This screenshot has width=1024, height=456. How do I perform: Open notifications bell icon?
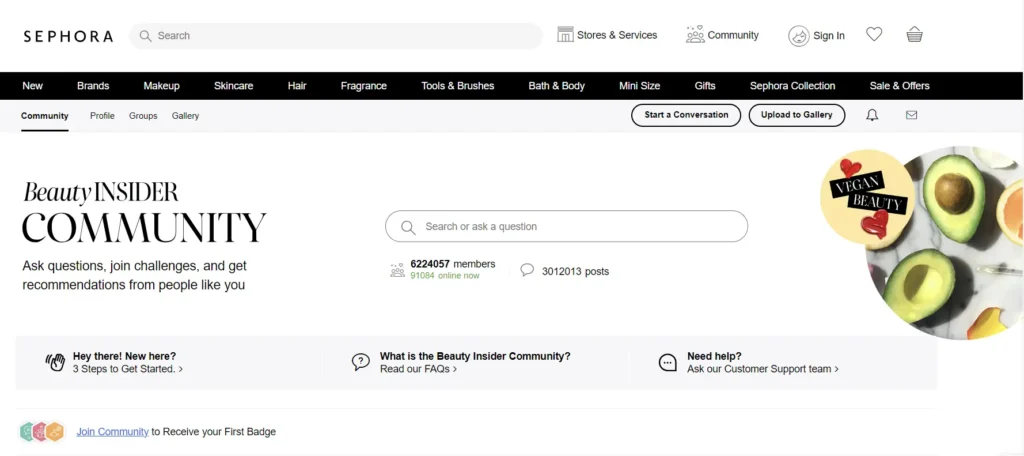point(872,115)
